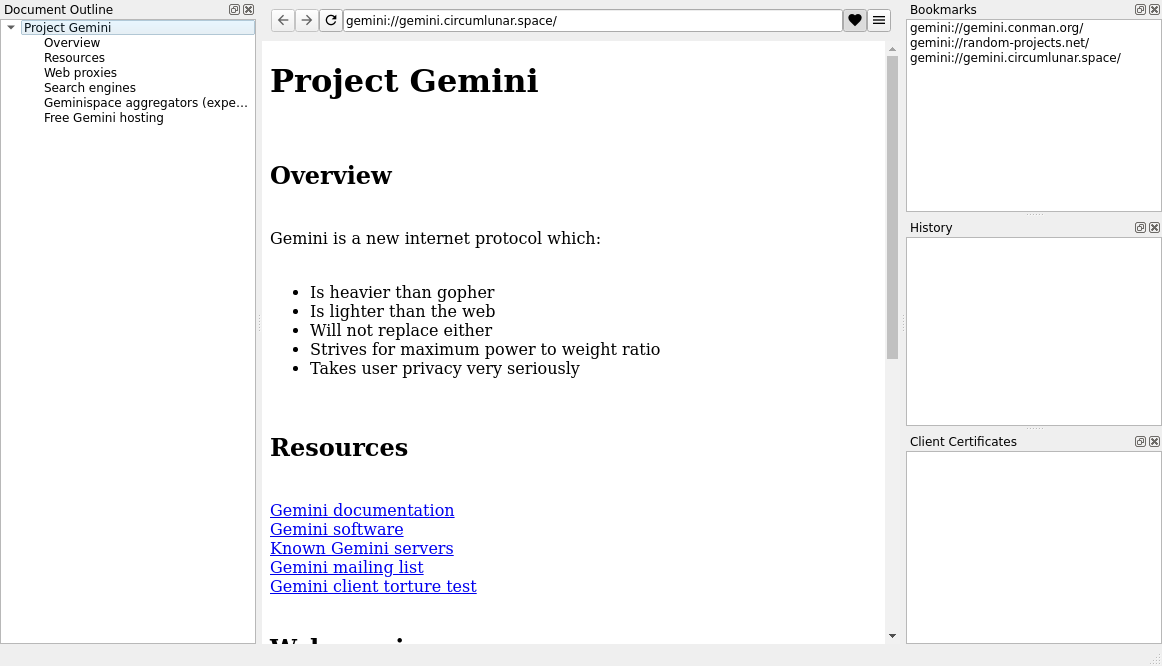Float the History panel
1162x666 pixels.
tap(1140, 228)
